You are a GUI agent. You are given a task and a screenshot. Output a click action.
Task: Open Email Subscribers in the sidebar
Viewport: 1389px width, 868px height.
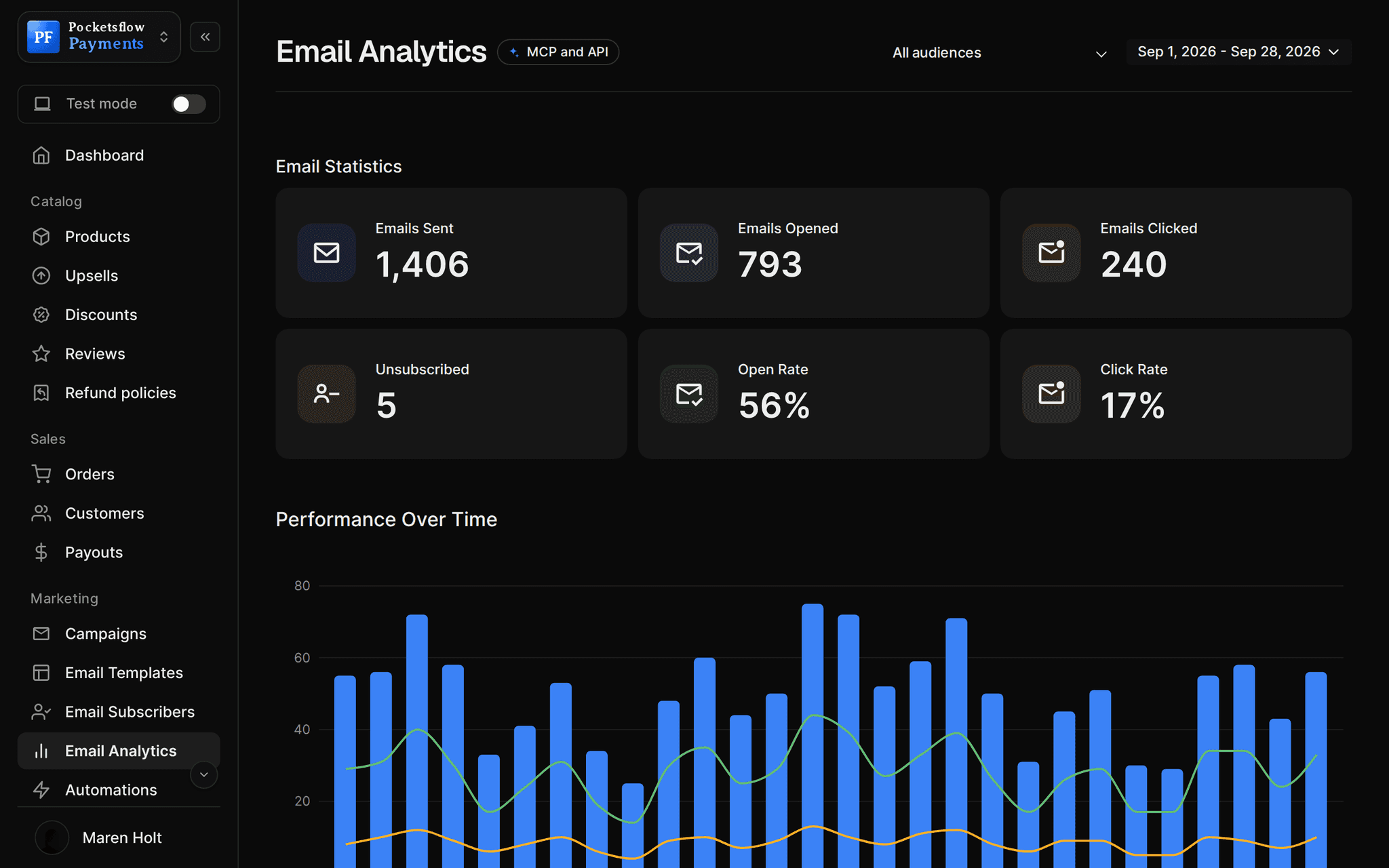pos(119,712)
